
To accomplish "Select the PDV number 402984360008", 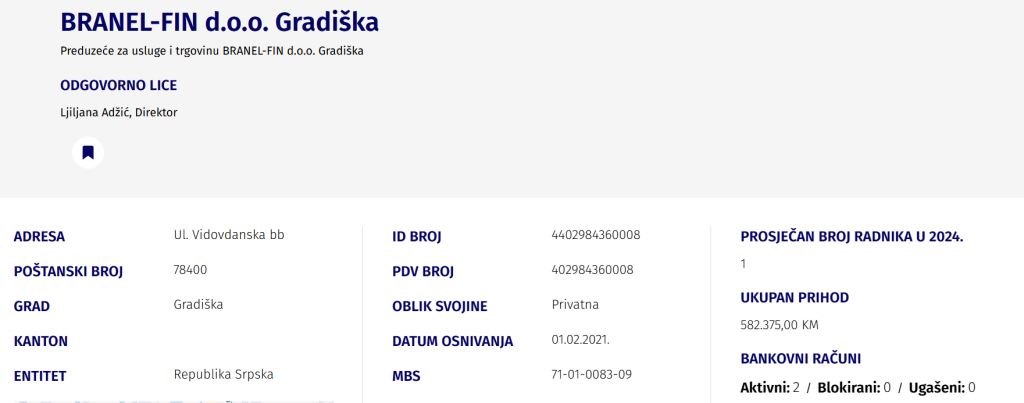I will click(x=592, y=270).
